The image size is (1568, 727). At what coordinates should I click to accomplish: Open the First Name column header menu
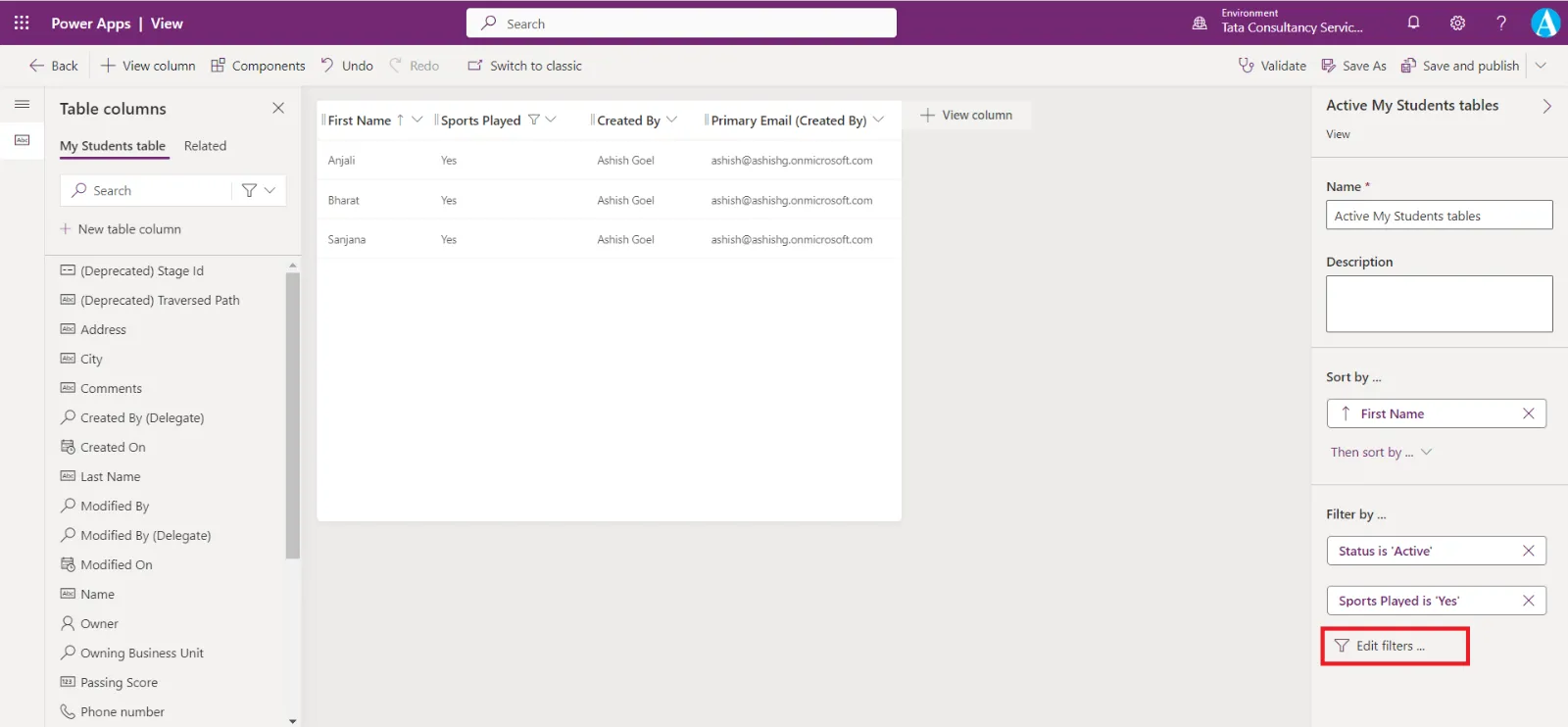tap(416, 120)
